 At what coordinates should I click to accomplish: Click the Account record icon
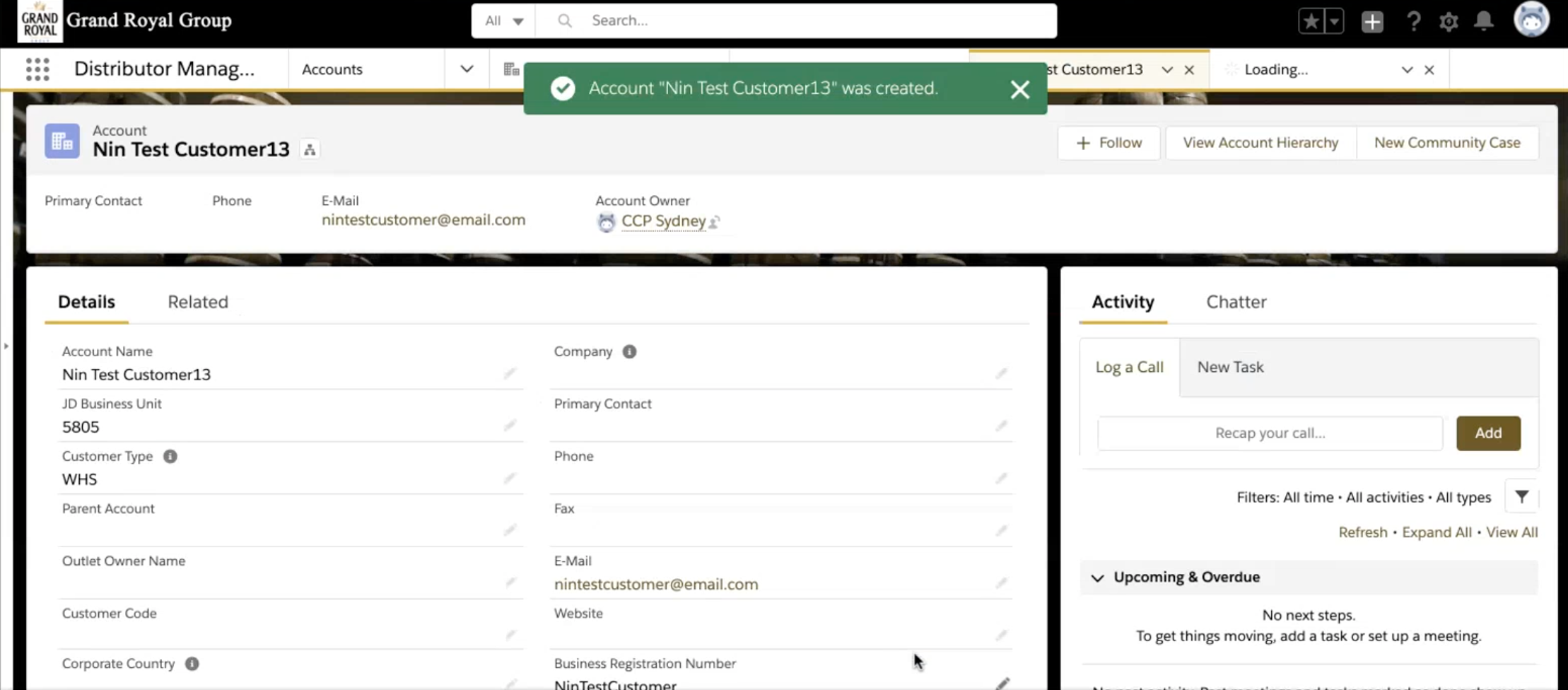click(62, 141)
